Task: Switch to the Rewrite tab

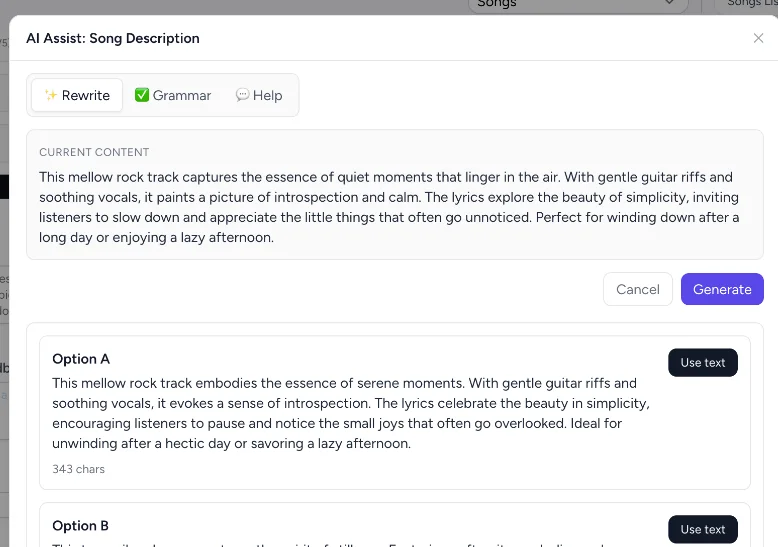Action: [77, 96]
